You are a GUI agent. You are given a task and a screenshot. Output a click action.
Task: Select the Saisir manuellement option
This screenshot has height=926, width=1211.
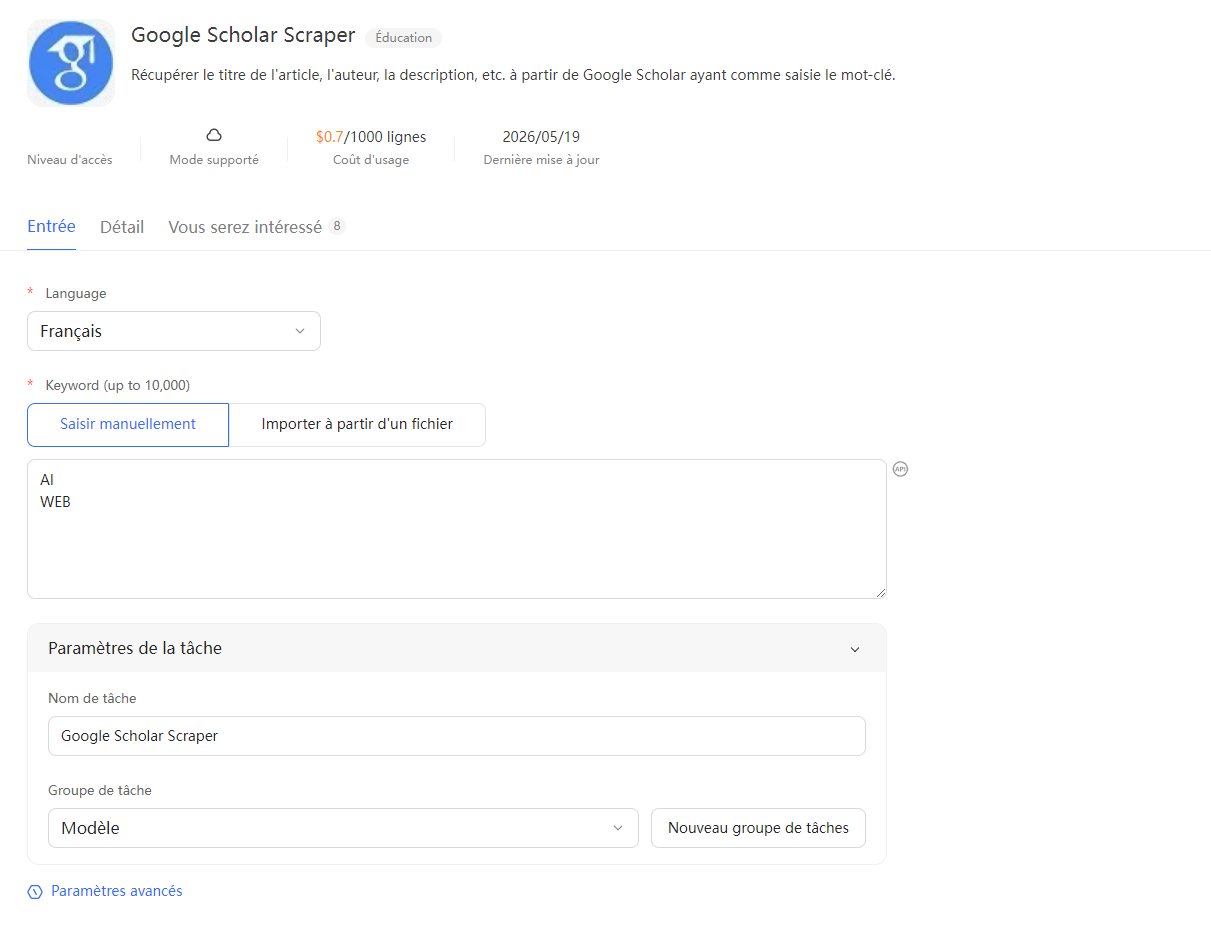(x=128, y=424)
